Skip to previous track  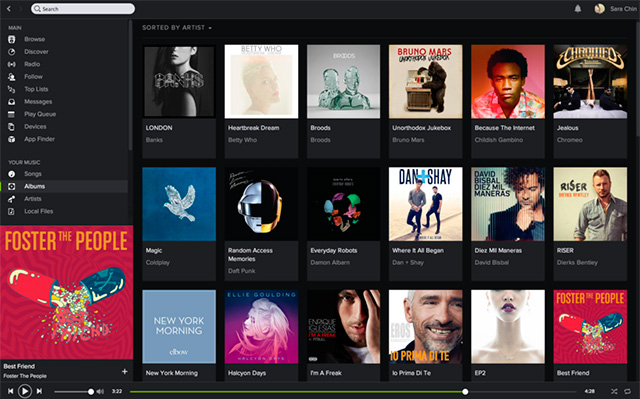click(11, 391)
